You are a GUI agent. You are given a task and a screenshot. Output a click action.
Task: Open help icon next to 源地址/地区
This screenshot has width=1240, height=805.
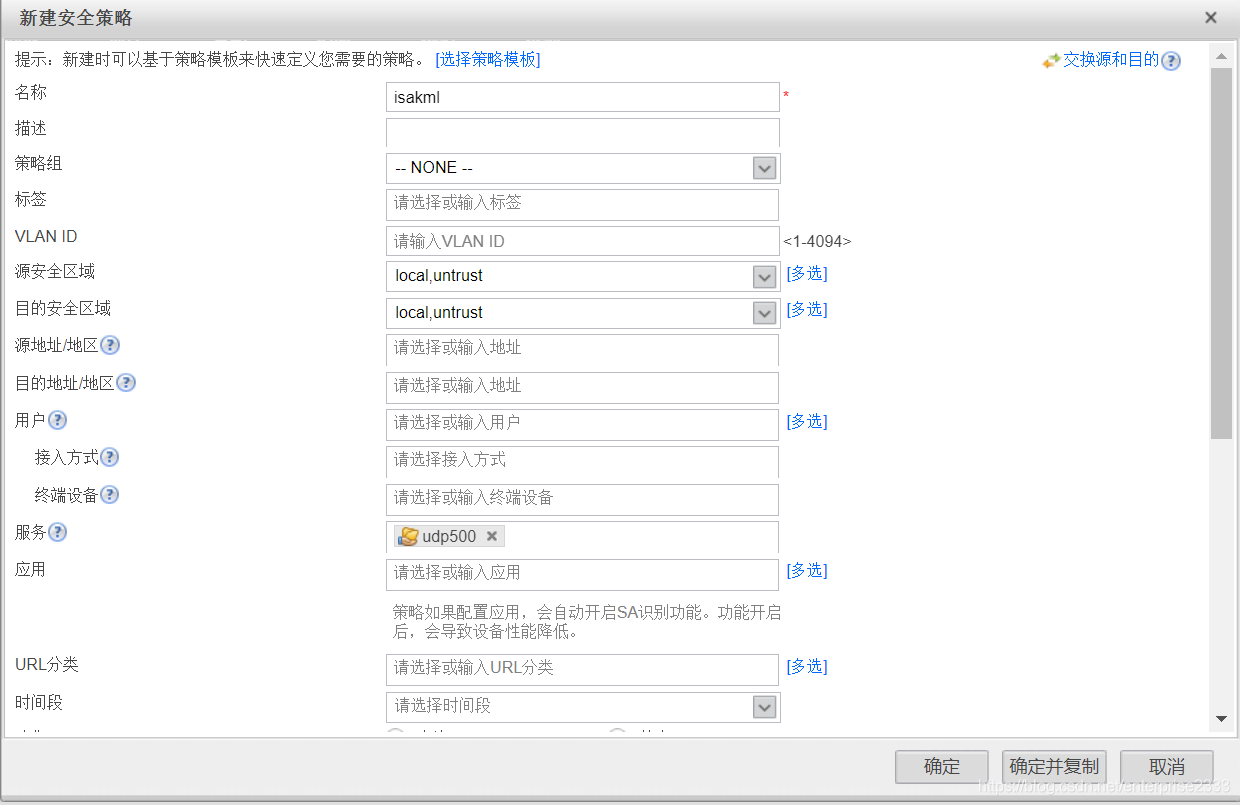coord(110,346)
